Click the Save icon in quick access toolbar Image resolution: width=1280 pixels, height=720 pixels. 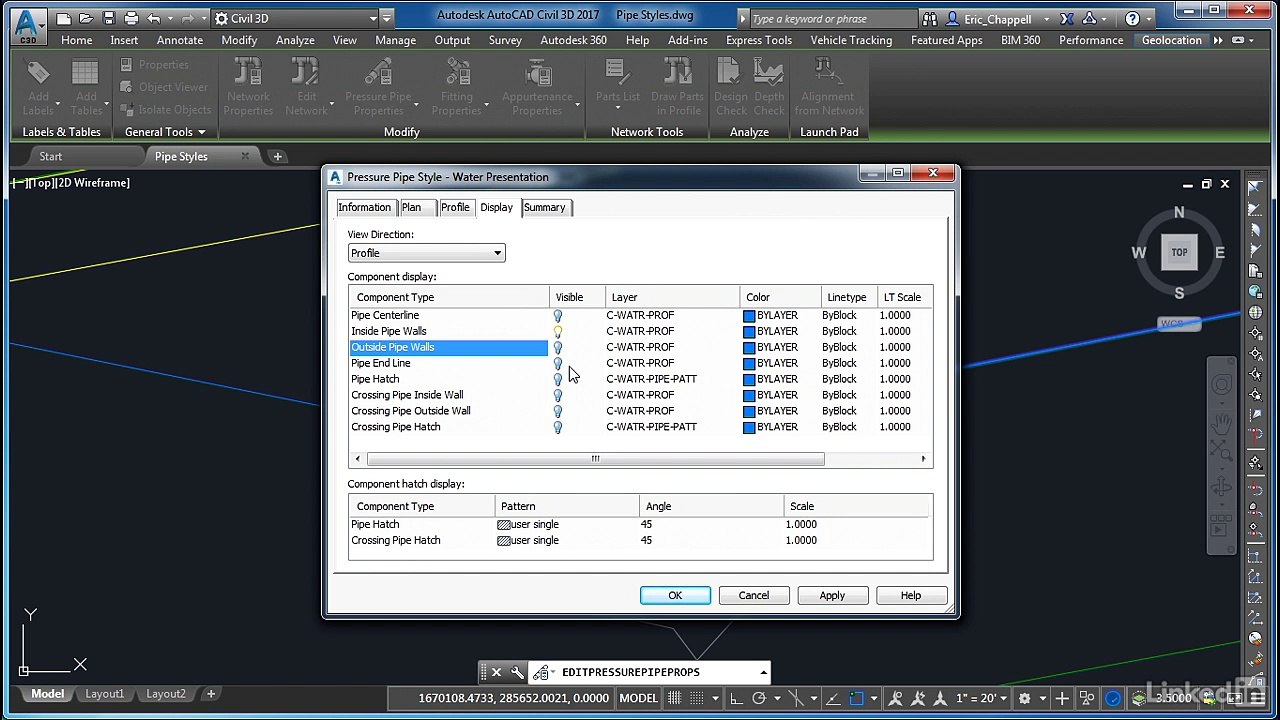click(108, 18)
